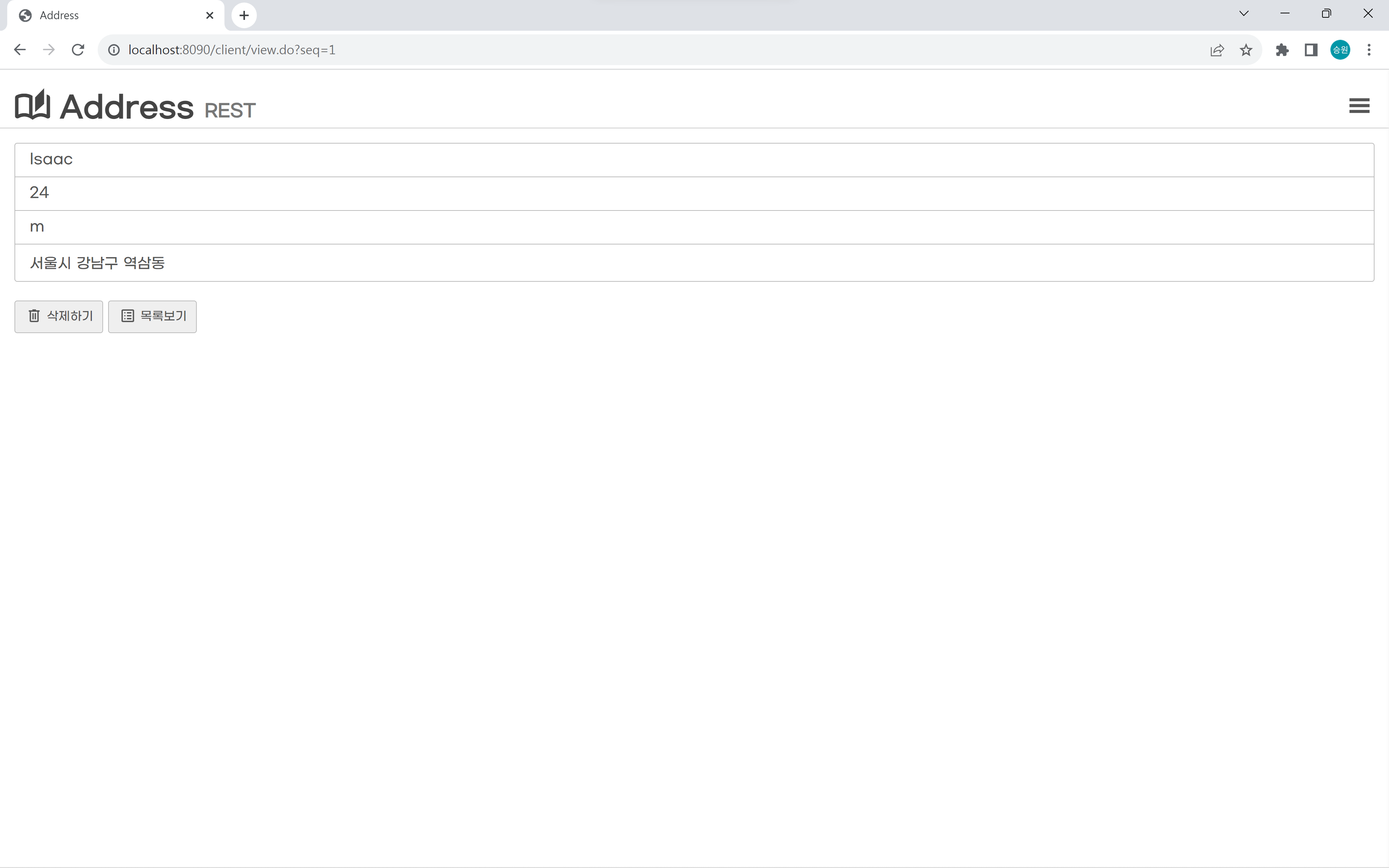Open a new browser tab

[x=244, y=16]
